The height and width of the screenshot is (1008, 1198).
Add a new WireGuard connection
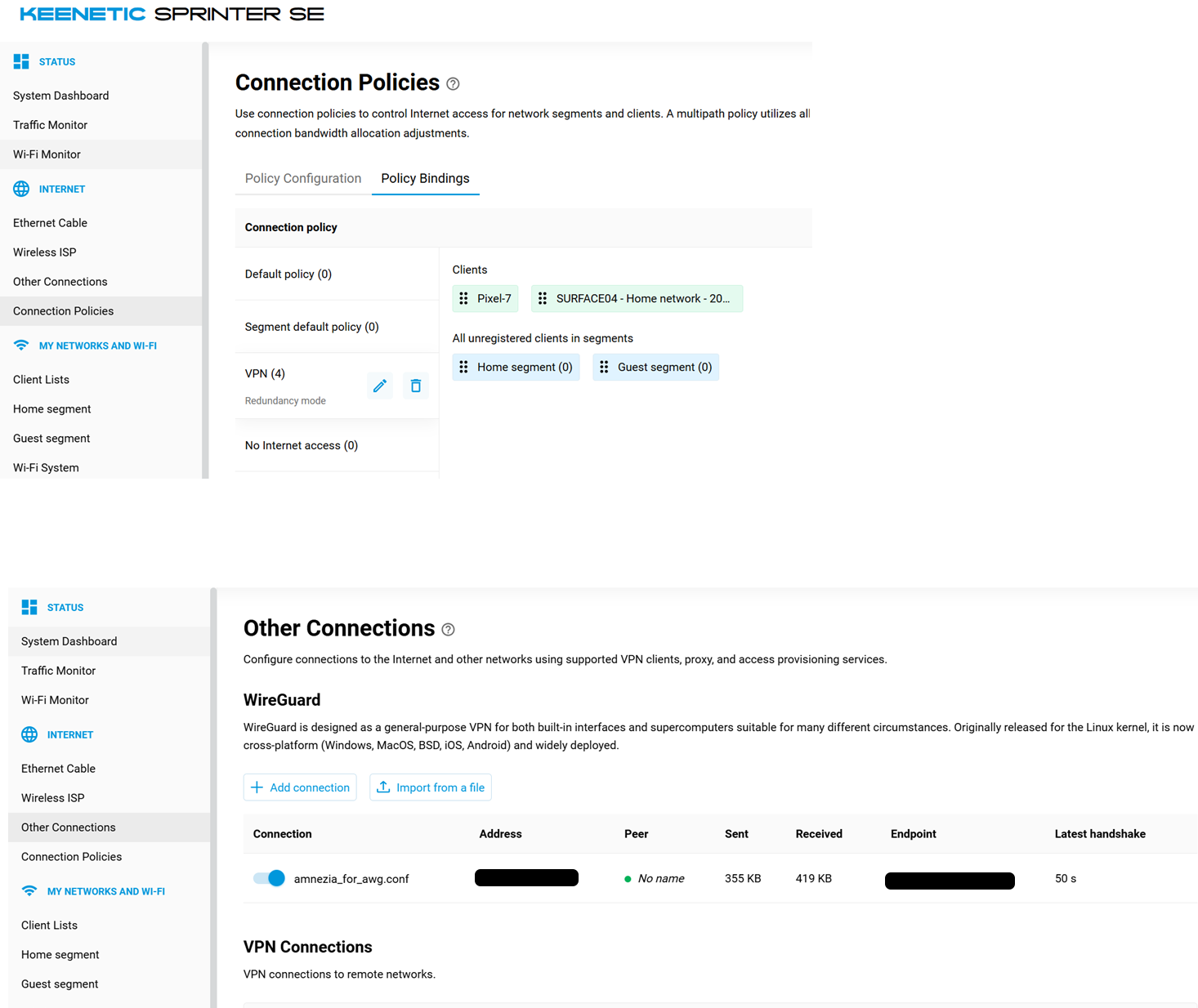click(x=300, y=787)
